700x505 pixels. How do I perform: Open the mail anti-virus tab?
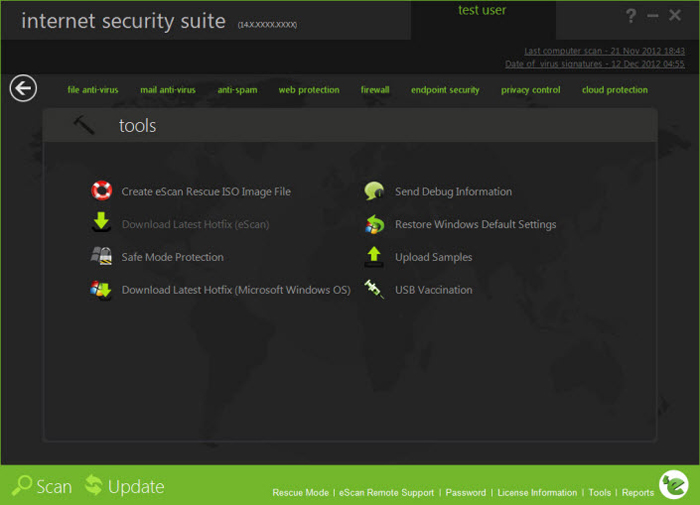[x=168, y=90]
